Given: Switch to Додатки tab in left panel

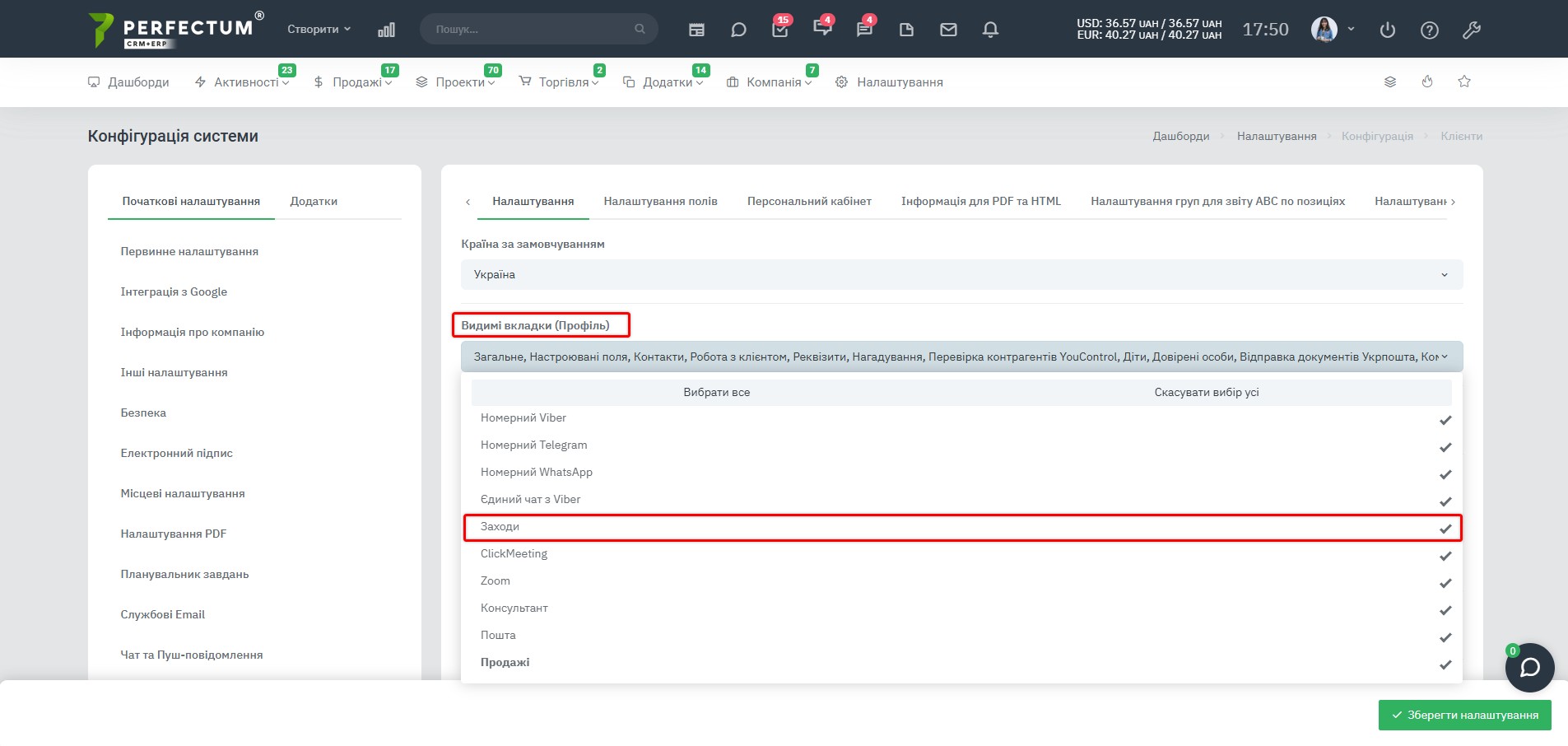Looking at the screenshot, I should (314, 202).
